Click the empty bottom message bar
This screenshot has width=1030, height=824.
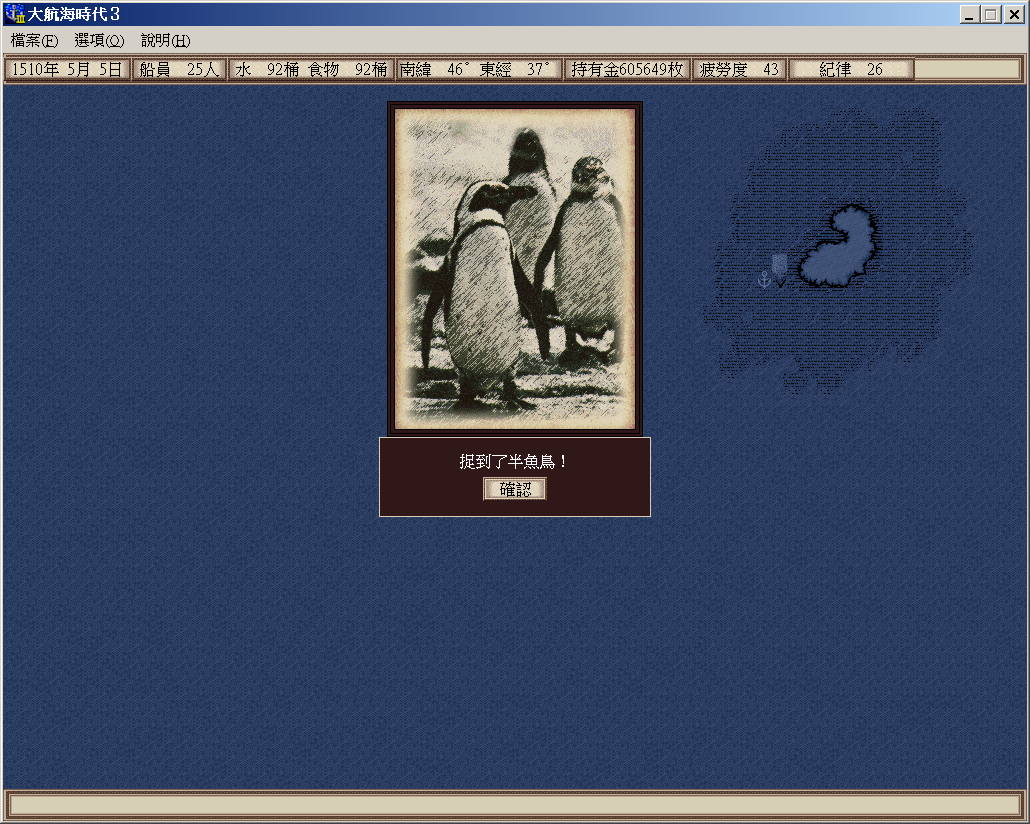[515, 805]
